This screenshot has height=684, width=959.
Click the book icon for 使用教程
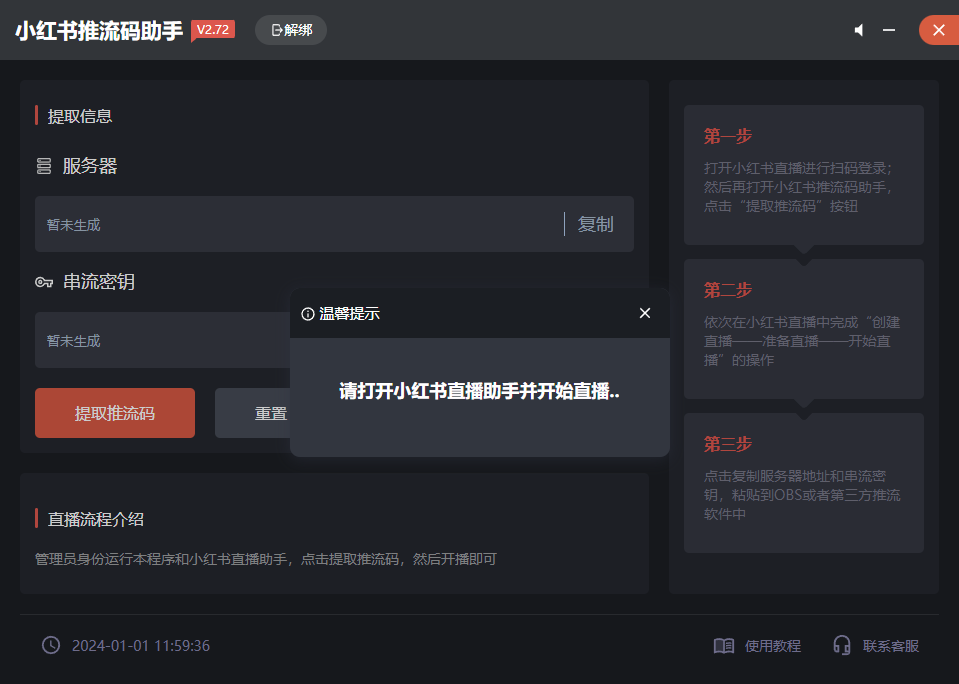[724, 646]
